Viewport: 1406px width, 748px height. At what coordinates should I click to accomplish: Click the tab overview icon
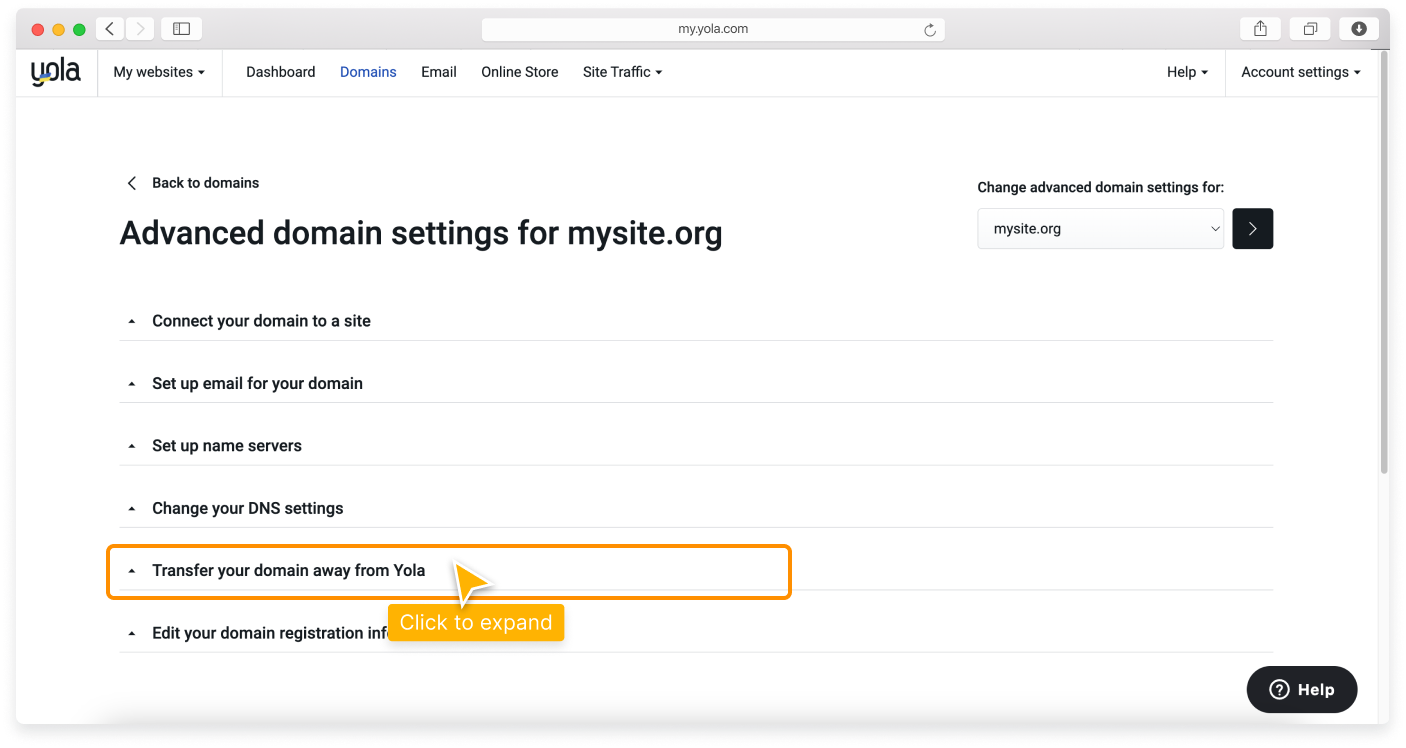[1309, 28]
